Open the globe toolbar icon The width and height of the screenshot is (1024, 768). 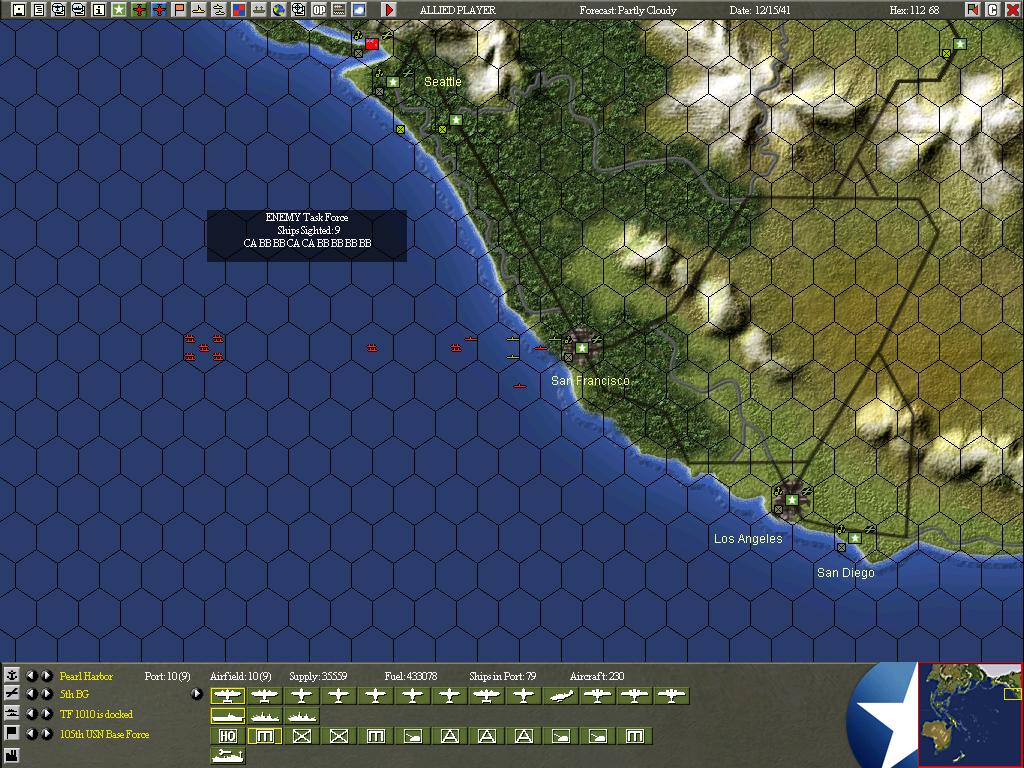click(x=279, y=9)
